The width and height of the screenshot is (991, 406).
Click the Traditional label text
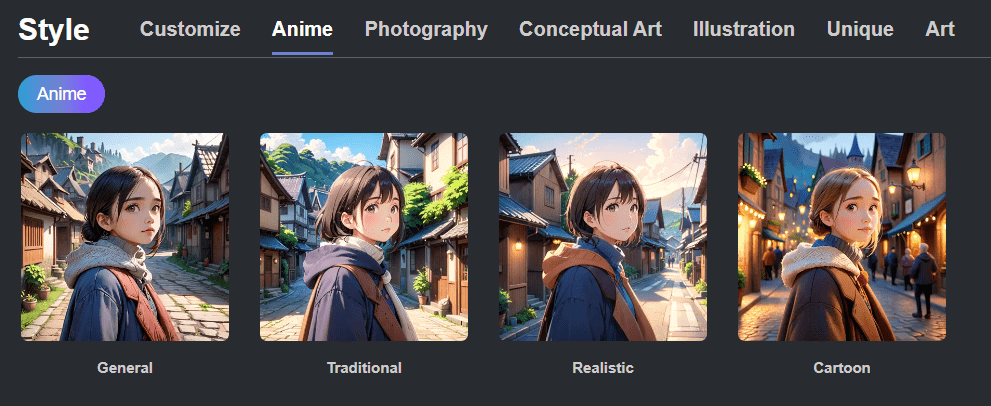(364, 367)
